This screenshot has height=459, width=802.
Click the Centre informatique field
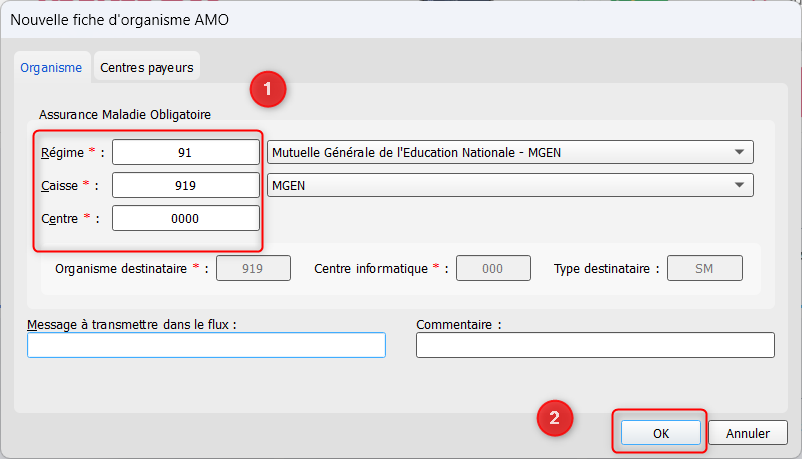click(x=493, y=268)
